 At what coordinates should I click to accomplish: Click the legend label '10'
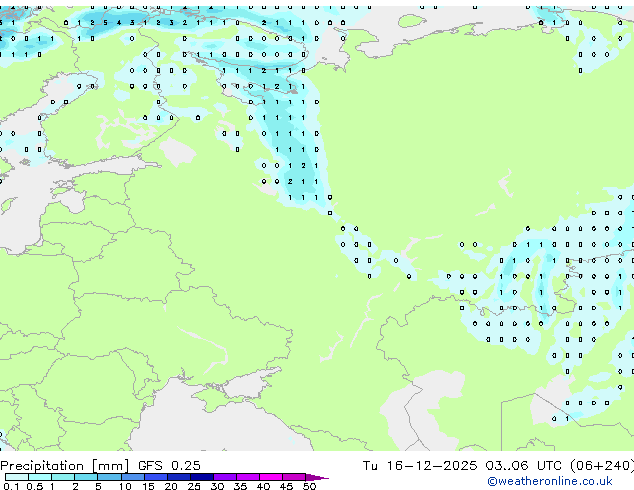tap(125, 486)
